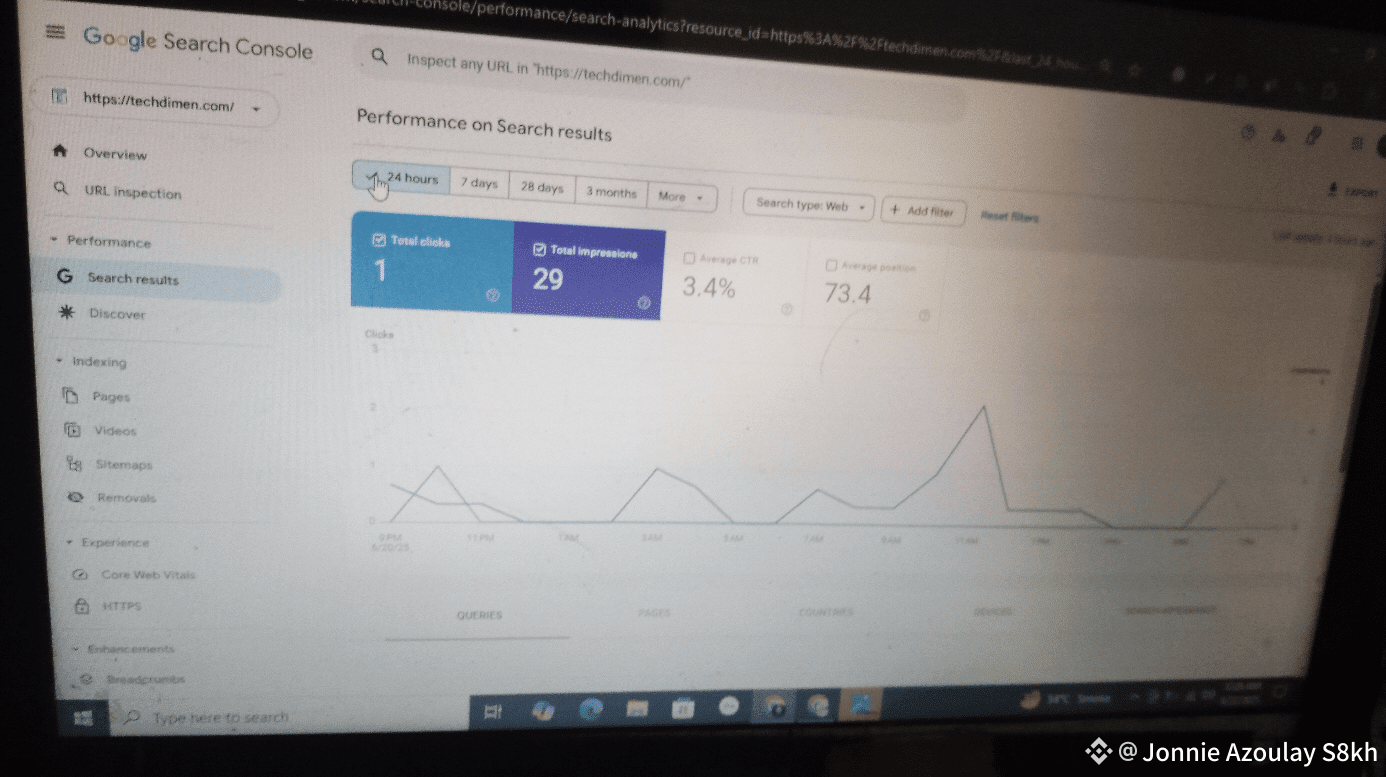Open the More date range dropdown
The height and width of the screenshot is (777, 1386).
[x=682, y=197]
